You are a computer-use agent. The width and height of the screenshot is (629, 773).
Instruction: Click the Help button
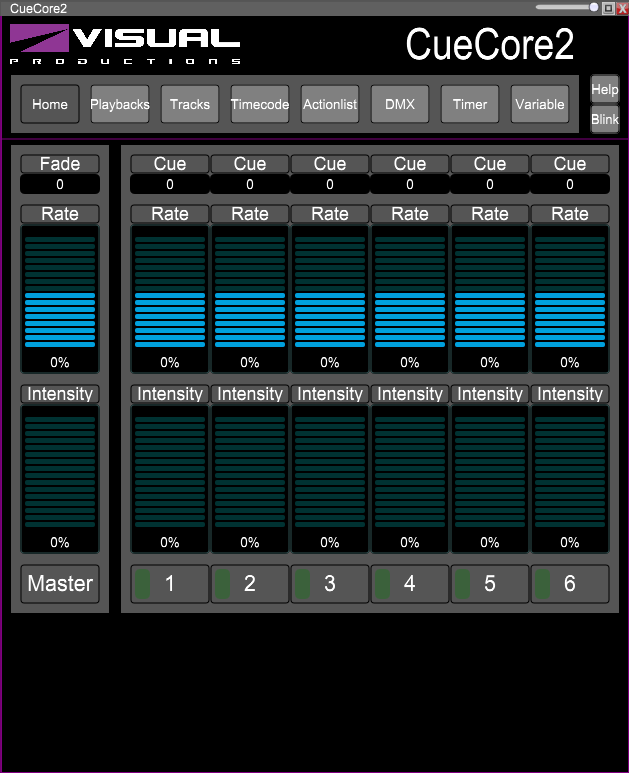[x=605, y=89]
